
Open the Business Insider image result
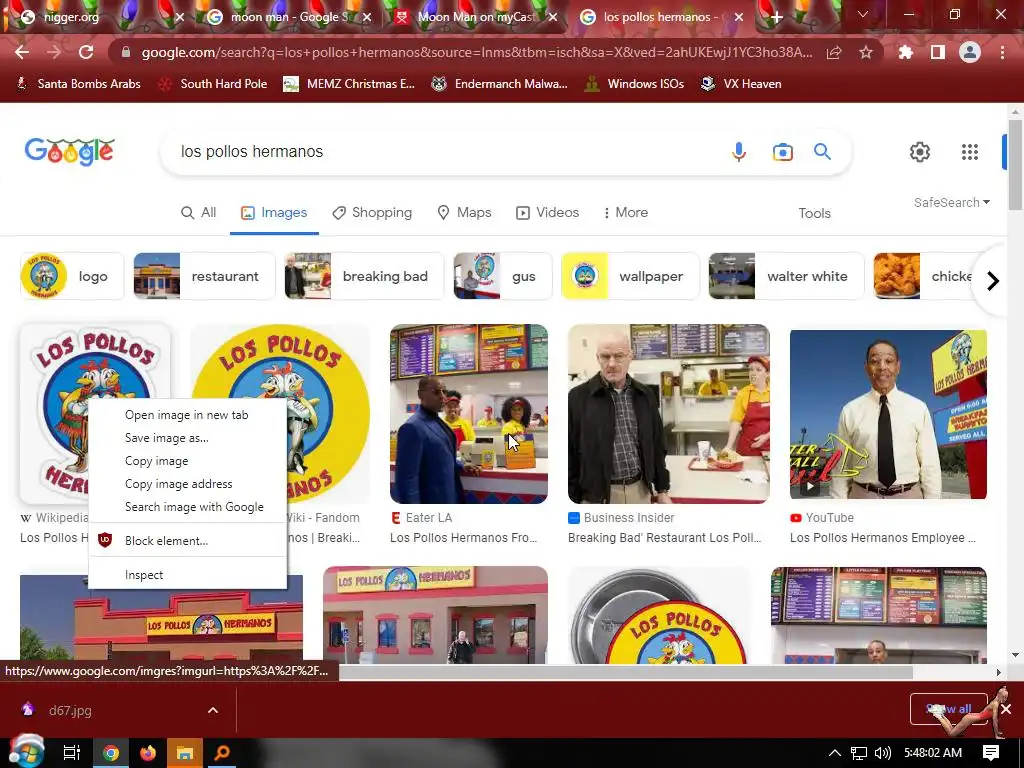(669, 413)
